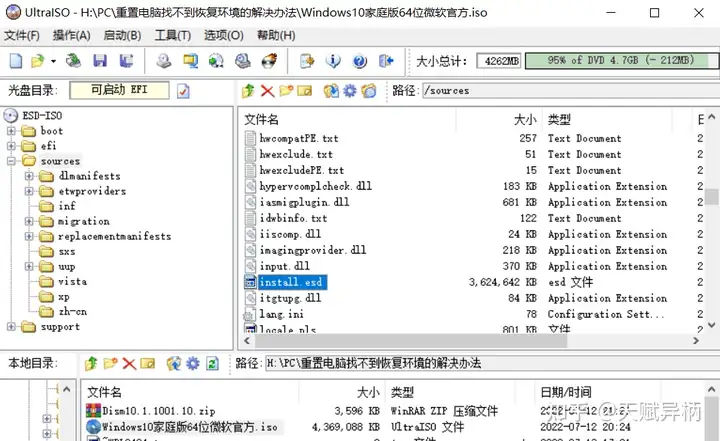Click the rename icon in the local panel
This screenshot has width=720, height=441.
pos(147,364)
